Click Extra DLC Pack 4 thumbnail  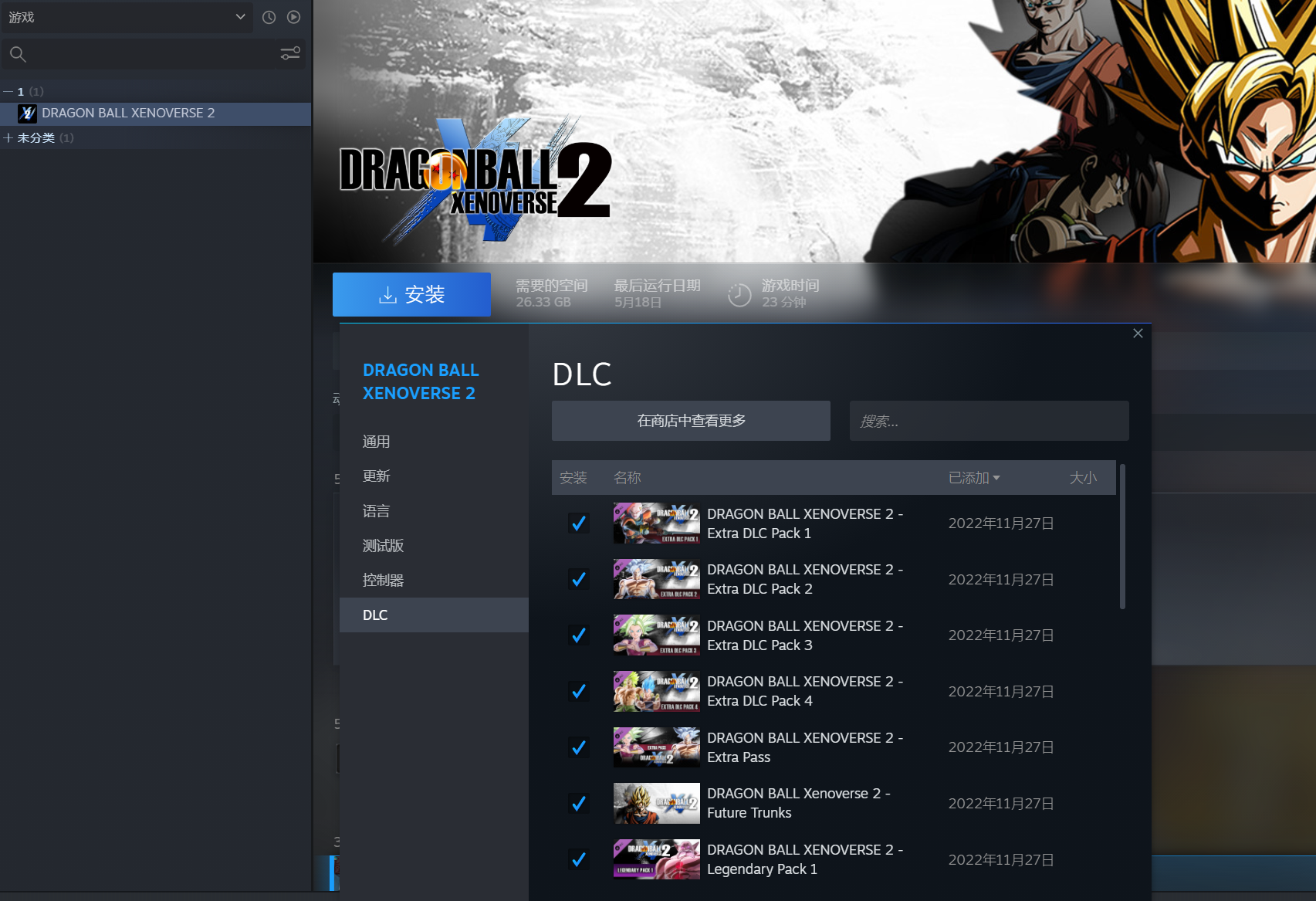tap(657, 692)
